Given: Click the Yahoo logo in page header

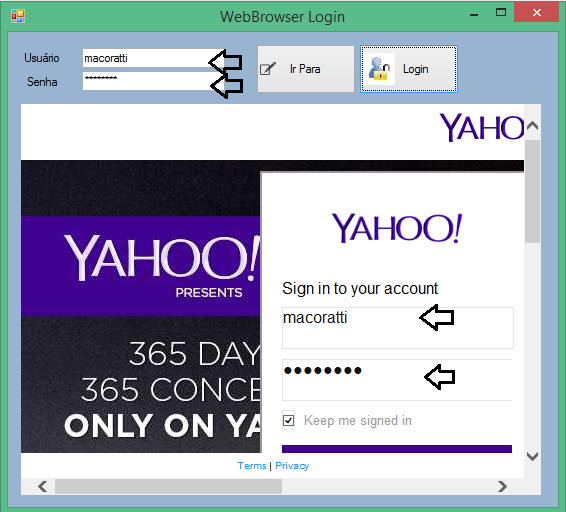Looking at the screenshot, I should click(482, 127).
